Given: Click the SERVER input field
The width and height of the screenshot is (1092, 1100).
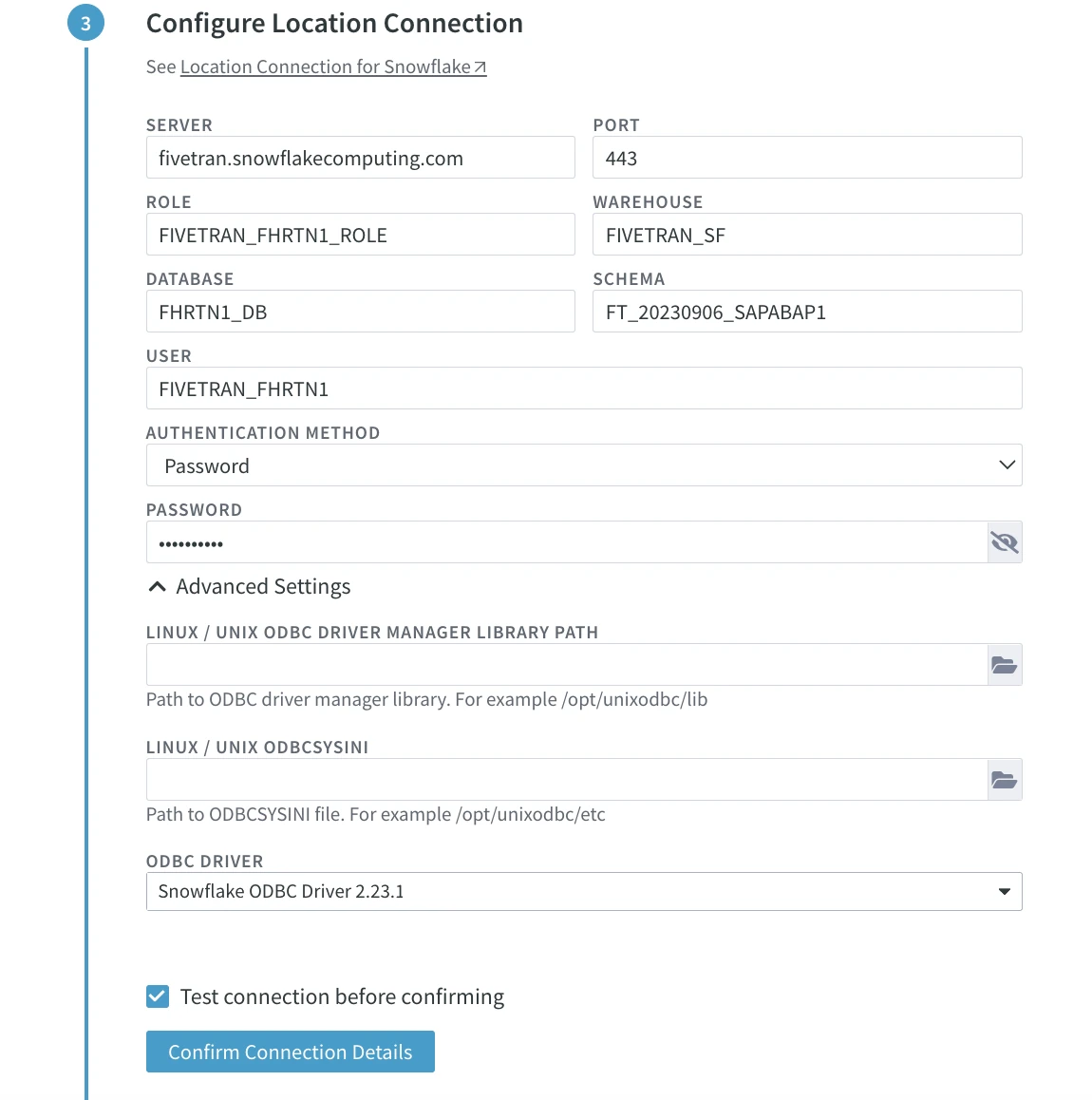Looking at the screenshot, I should (360, 157).
